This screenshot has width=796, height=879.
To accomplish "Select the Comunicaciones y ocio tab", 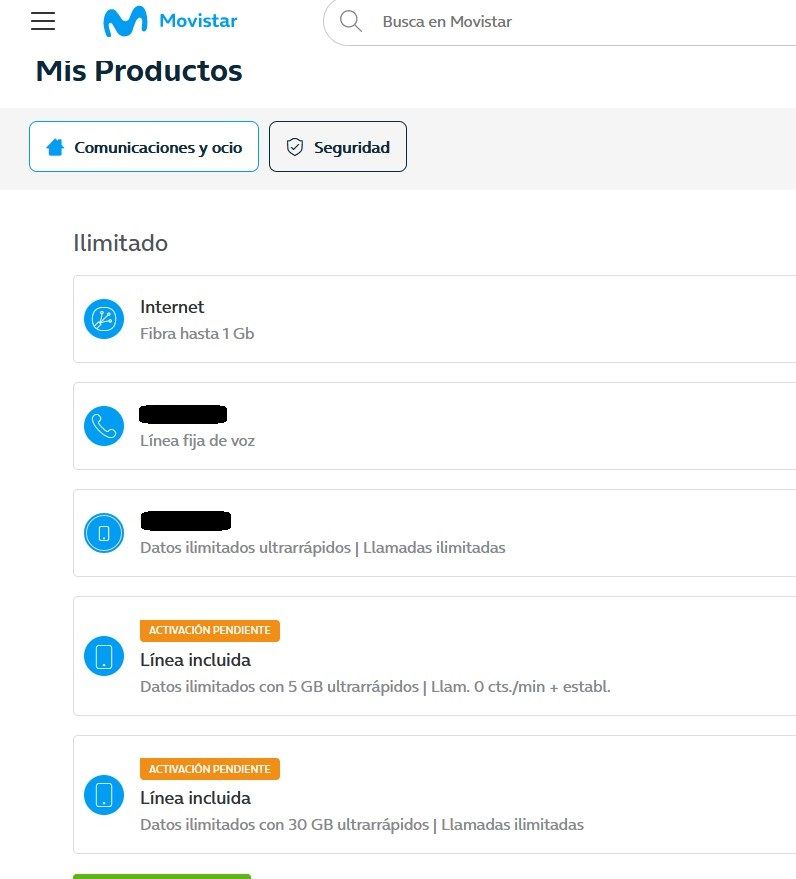I will (144, 147).
